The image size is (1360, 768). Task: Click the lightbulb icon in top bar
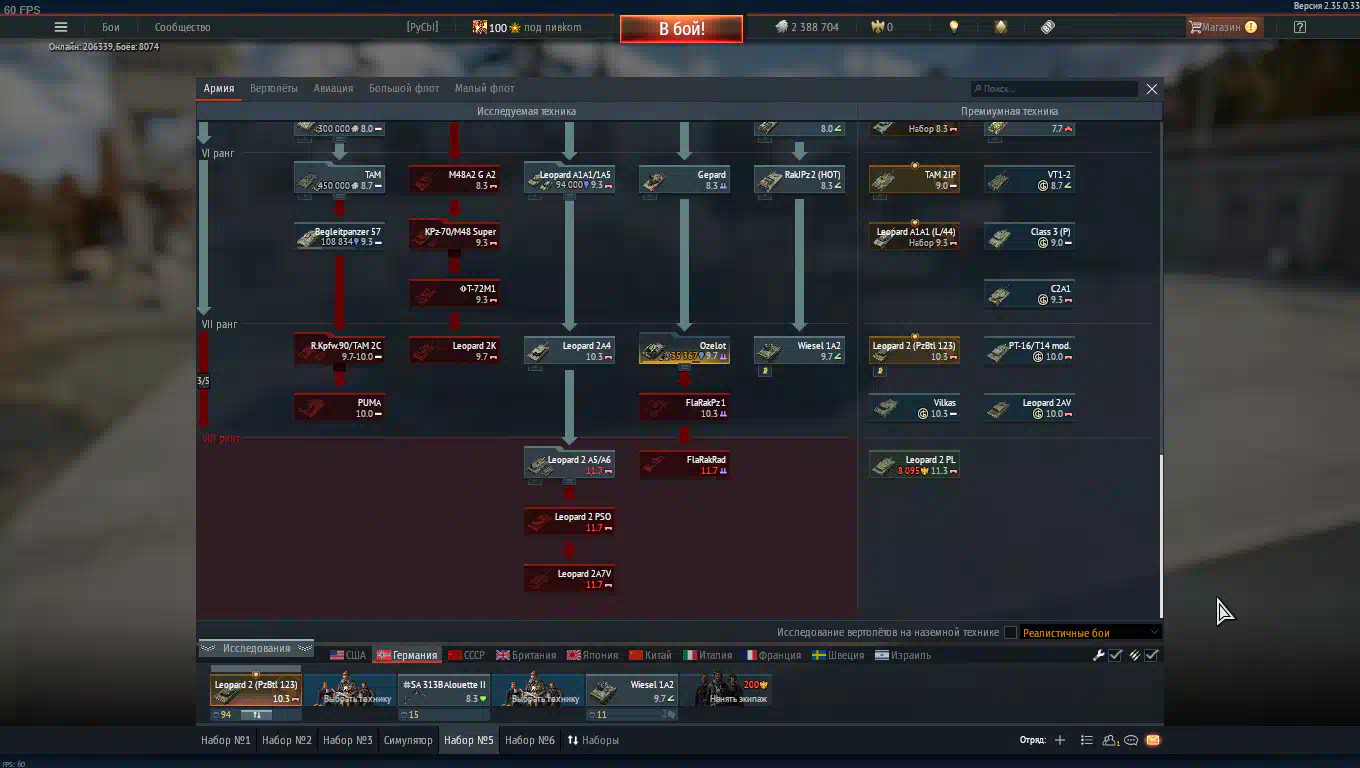tap(954, 27)
